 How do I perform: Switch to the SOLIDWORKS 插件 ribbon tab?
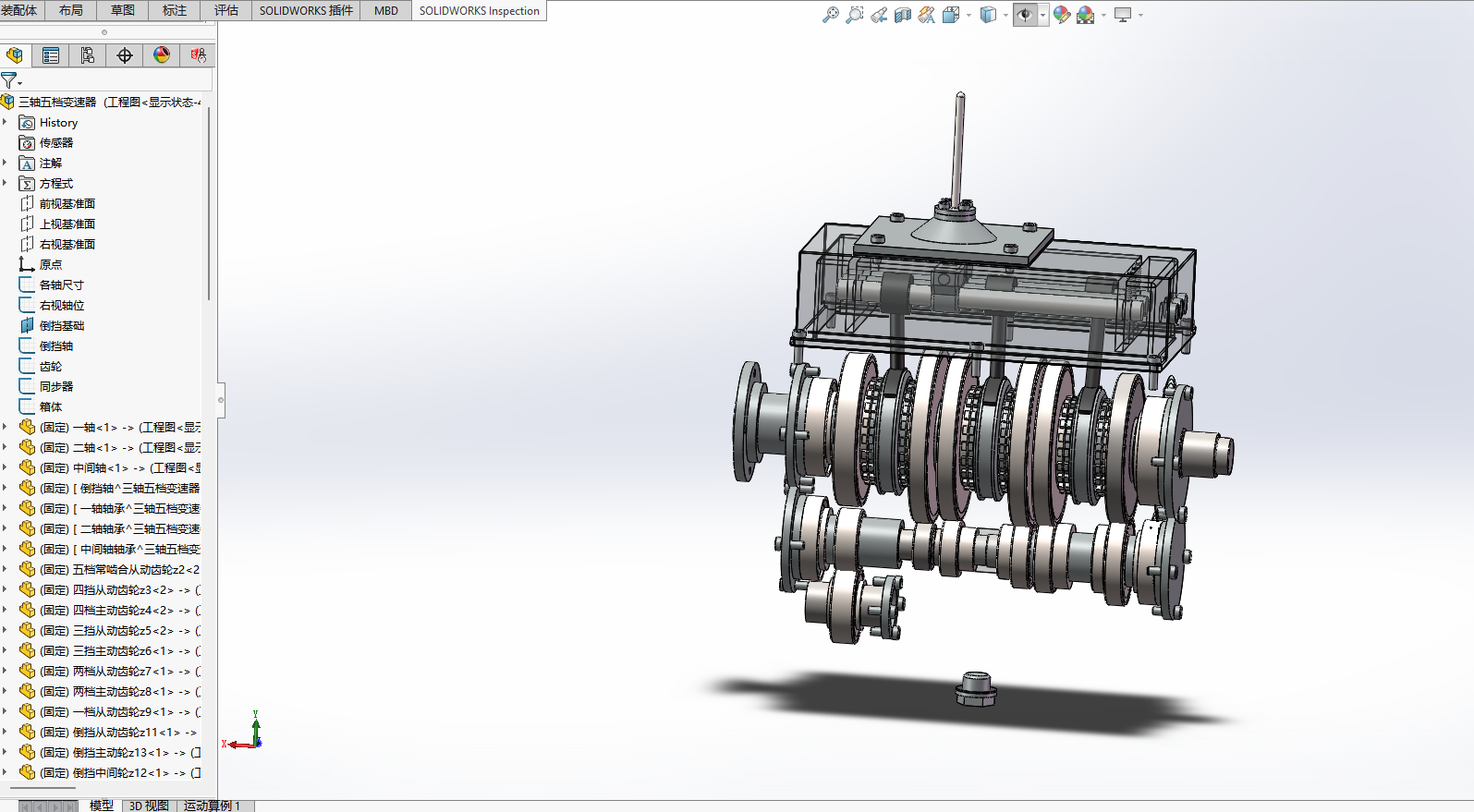tap(306, 10)
